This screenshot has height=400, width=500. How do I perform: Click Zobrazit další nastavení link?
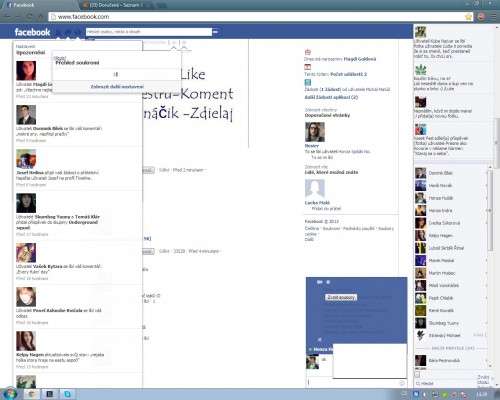117,87
